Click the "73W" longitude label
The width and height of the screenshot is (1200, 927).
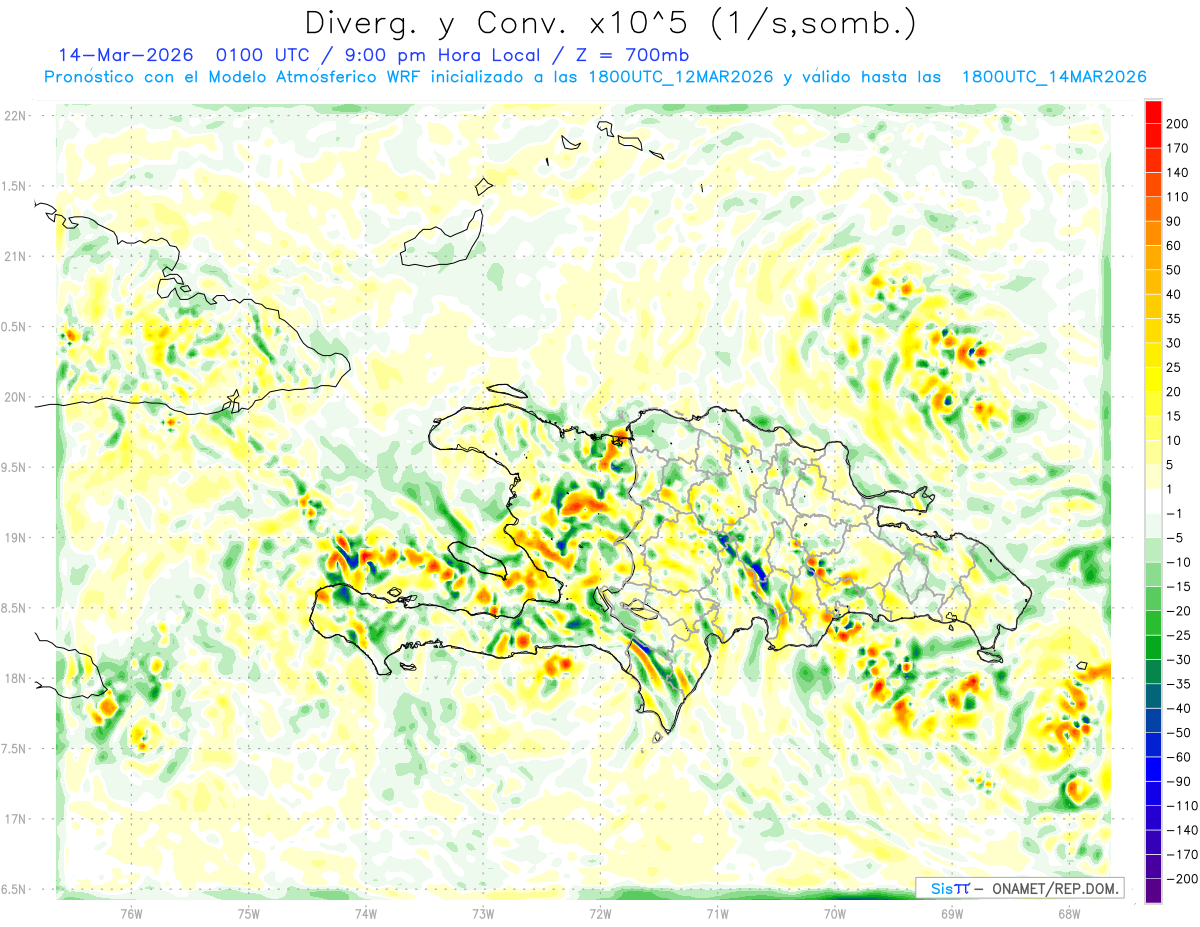[483, 913]
